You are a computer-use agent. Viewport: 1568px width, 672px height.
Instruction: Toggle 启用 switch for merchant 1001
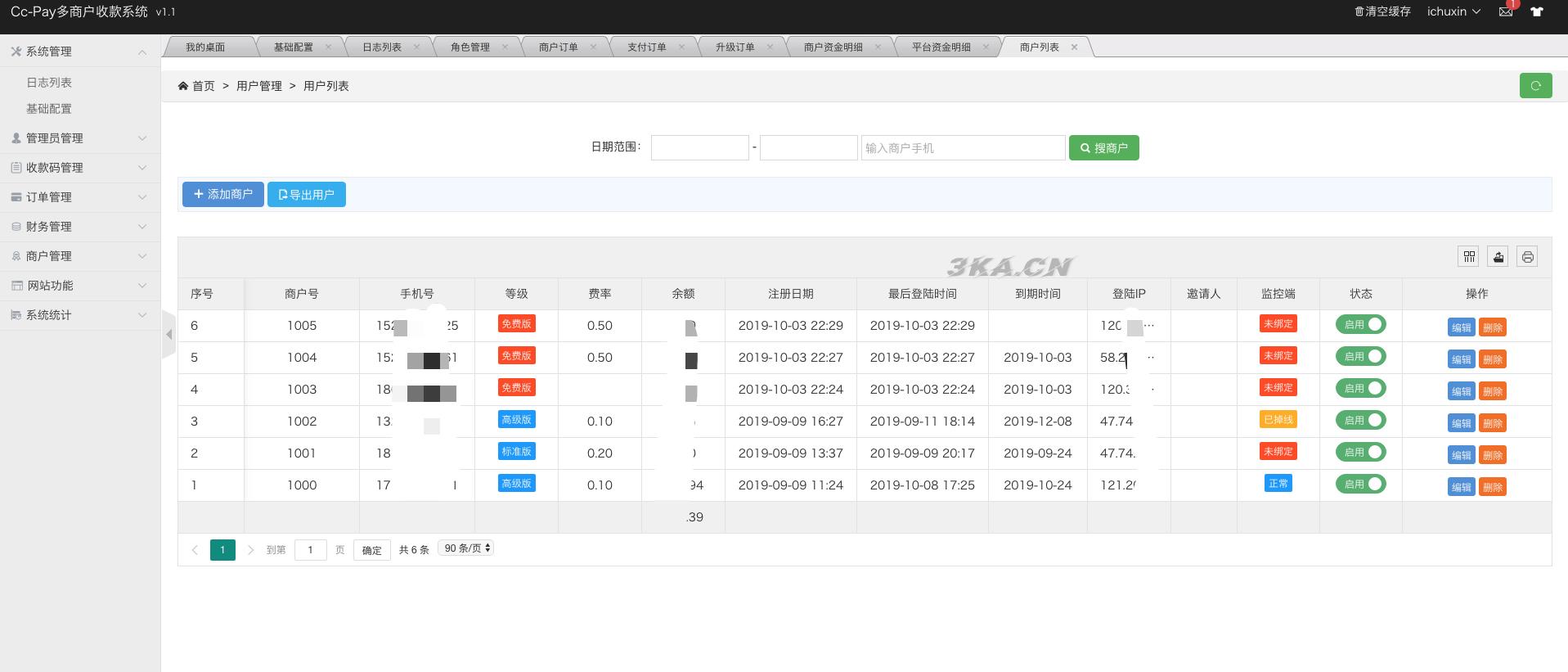[x=1361, y=452]
